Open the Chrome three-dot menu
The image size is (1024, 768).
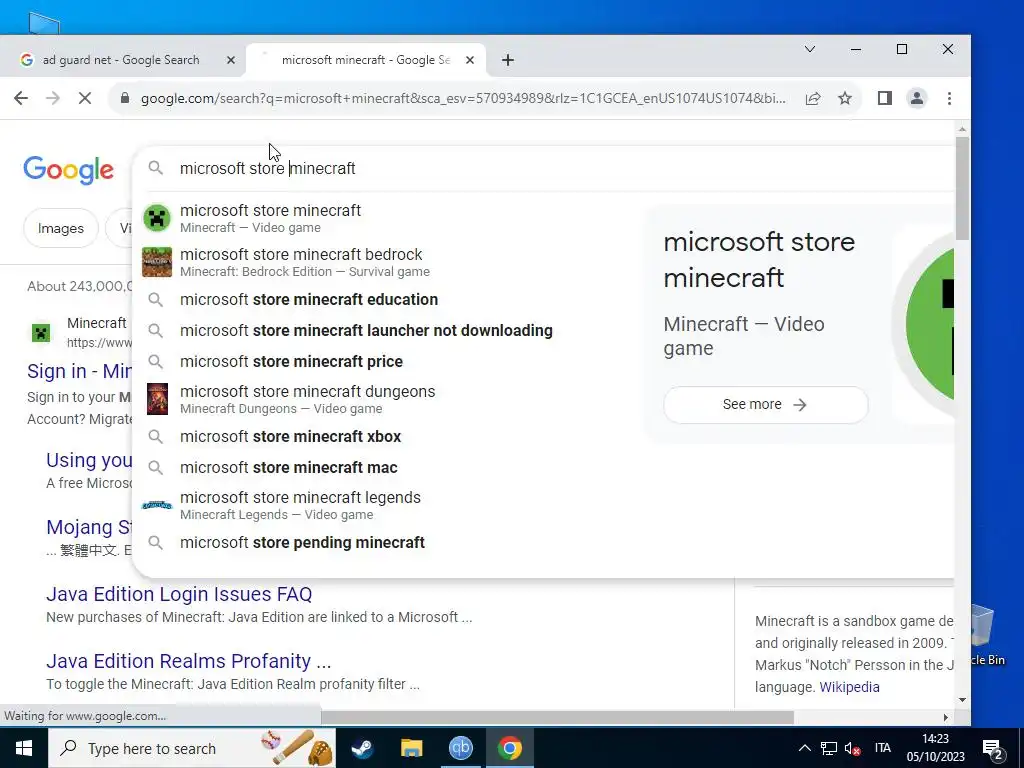[x=950, y=99]
